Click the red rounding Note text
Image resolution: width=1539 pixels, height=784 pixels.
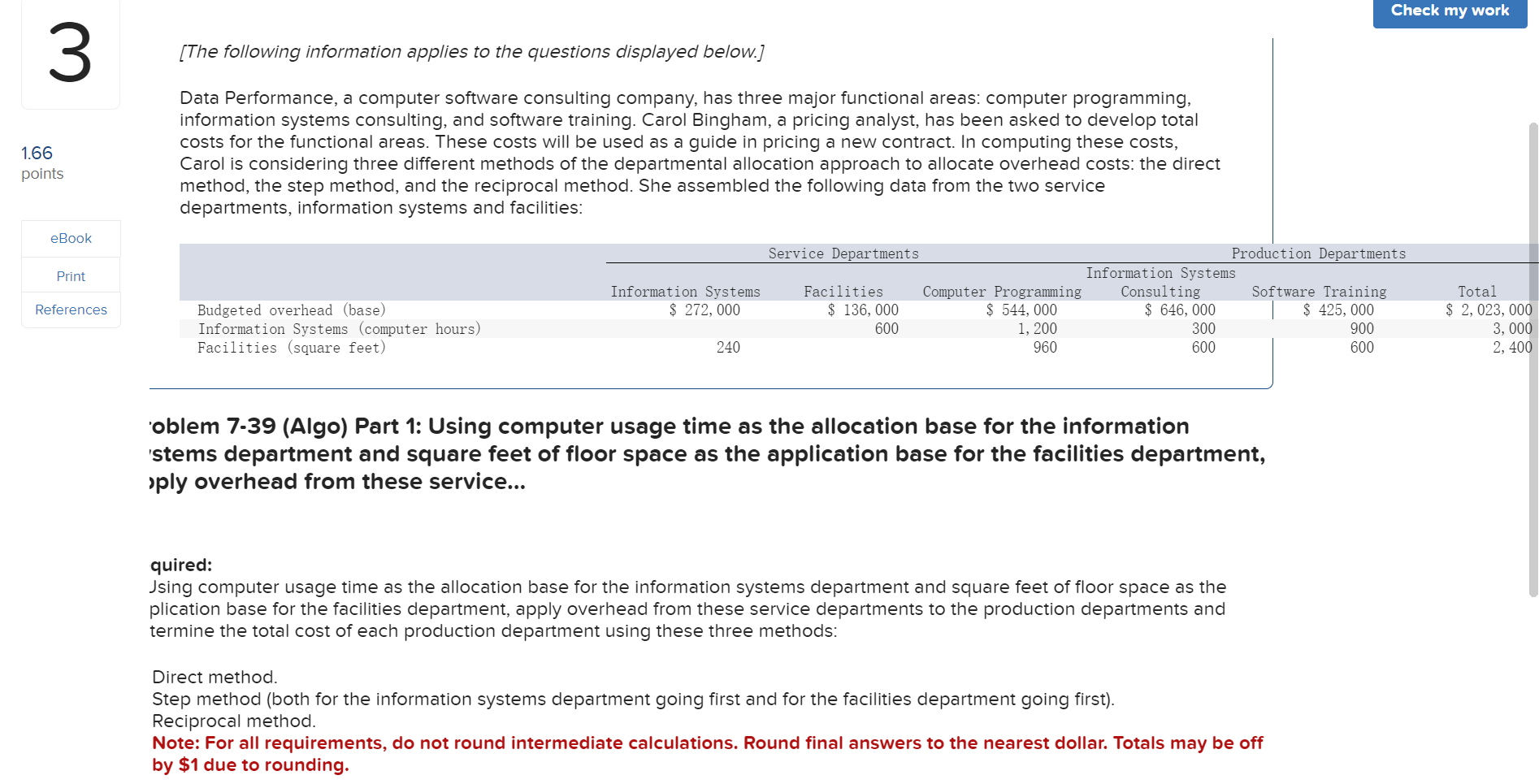[708, 754]
